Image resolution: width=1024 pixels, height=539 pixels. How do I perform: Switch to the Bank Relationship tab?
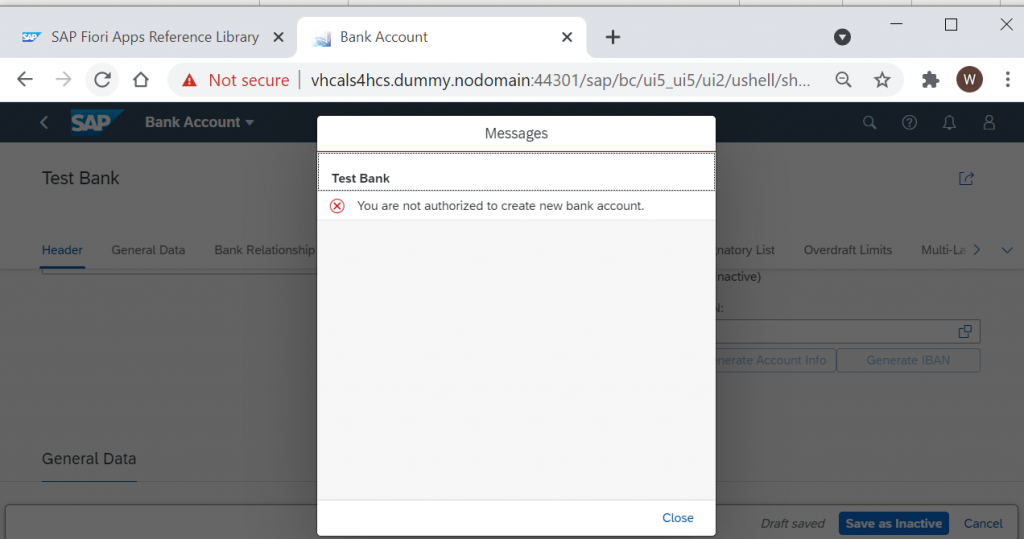point(264,250)
